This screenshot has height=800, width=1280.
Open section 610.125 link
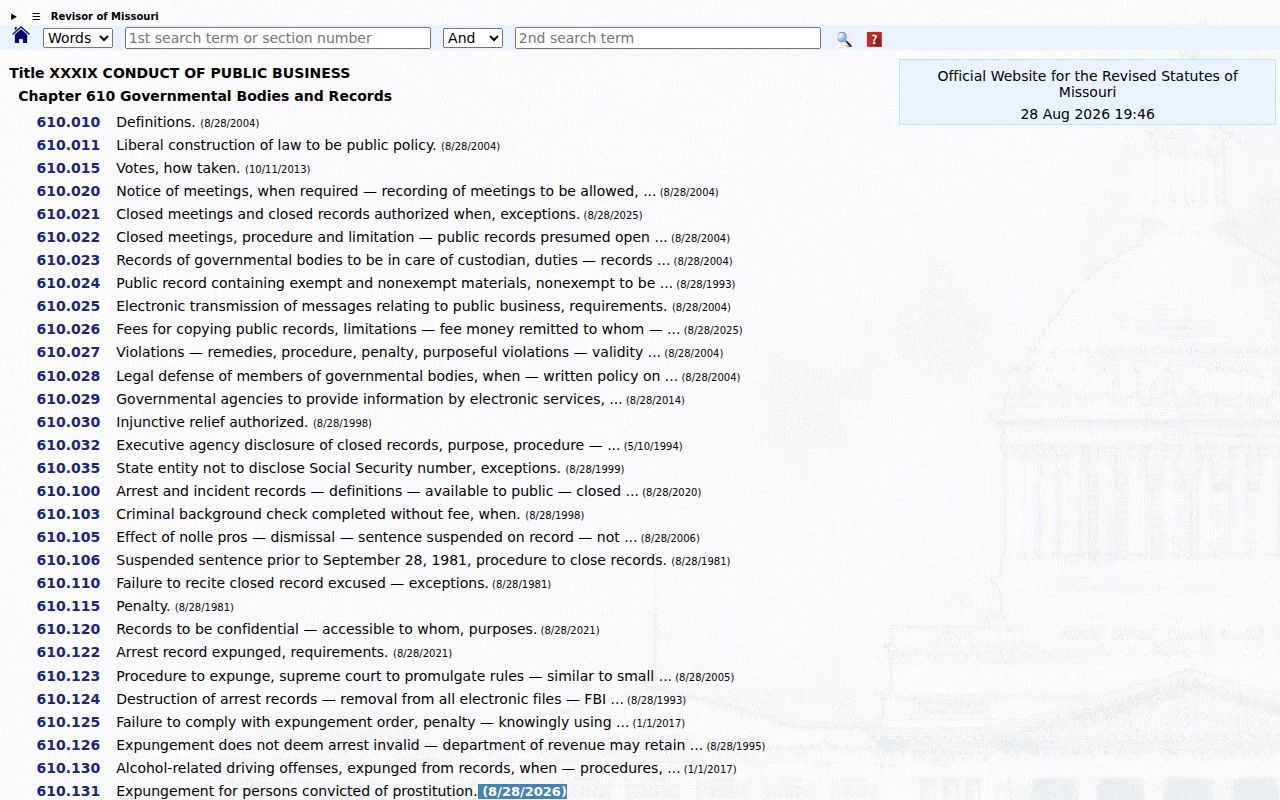(69, 722)
